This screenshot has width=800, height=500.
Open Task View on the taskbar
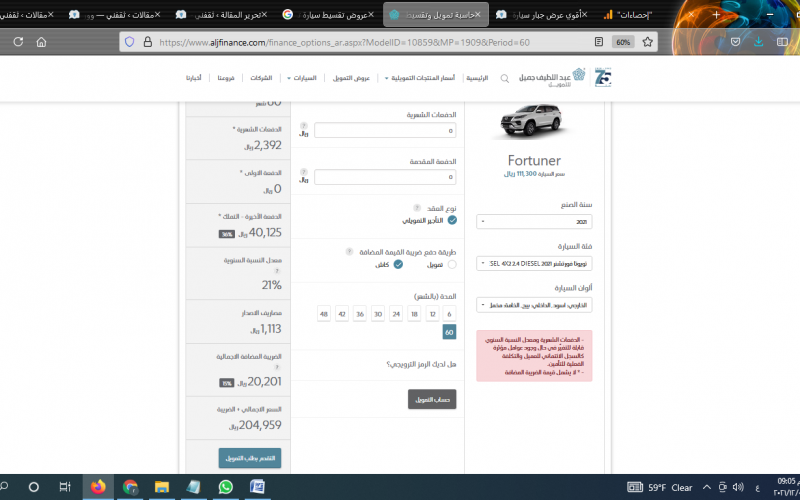pyautogui.click(x=65, y=487)
